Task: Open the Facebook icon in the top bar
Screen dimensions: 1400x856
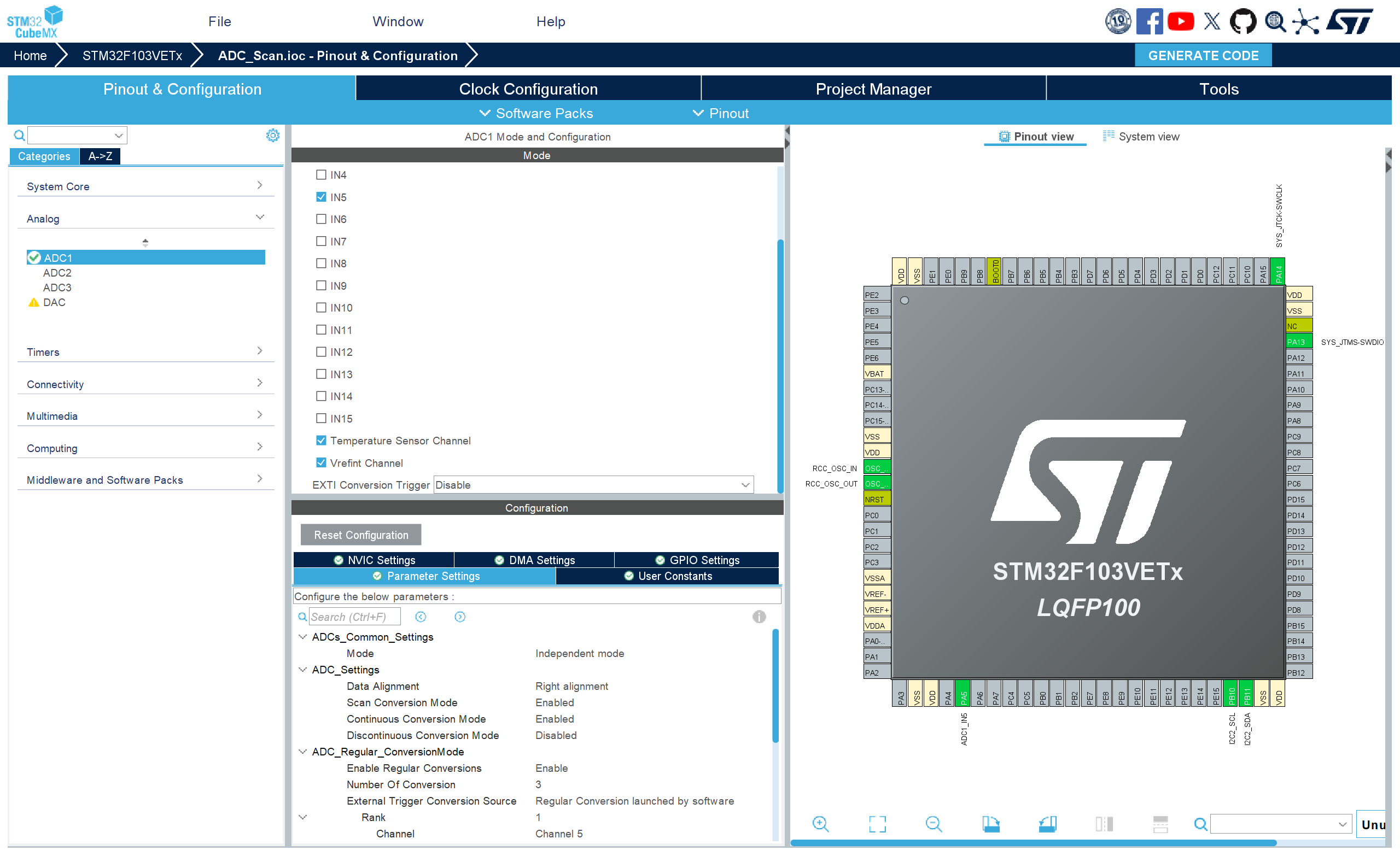Action: [1149, 21]
